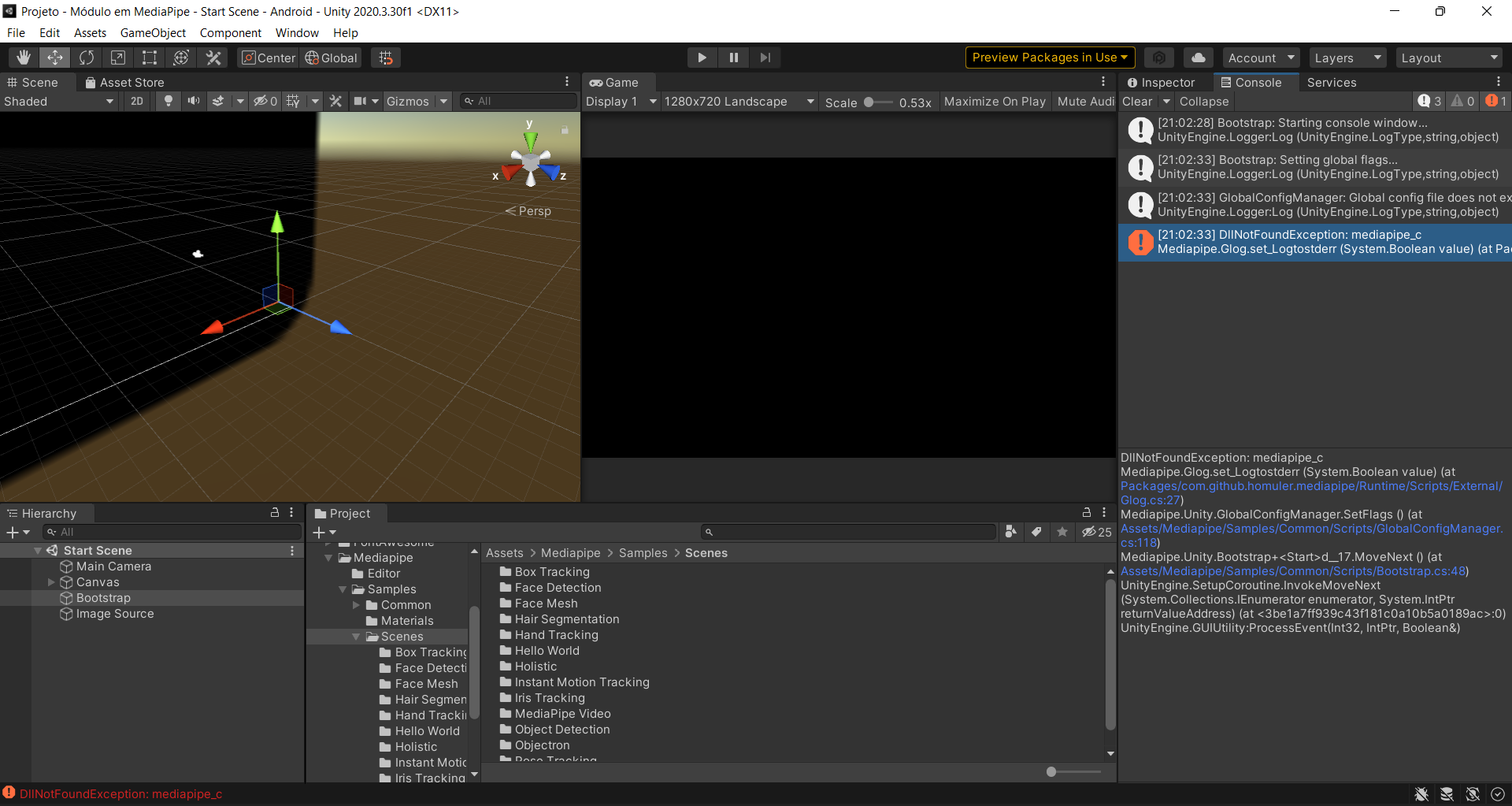Toggle 2D view mode
Viewport: 1512px width, 806px height.
pyautogui.click(x=137, y=101)
